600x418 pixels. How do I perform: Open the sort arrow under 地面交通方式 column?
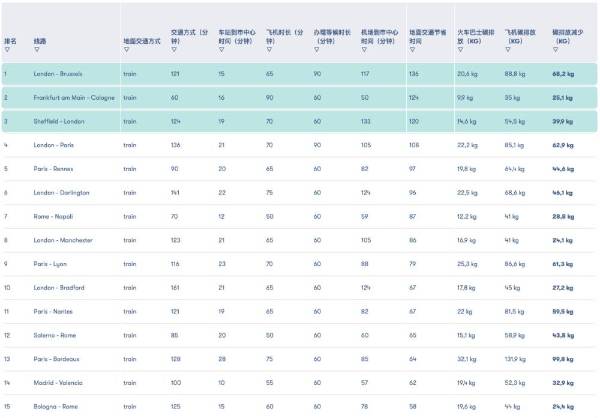click(x=126, y=50)
